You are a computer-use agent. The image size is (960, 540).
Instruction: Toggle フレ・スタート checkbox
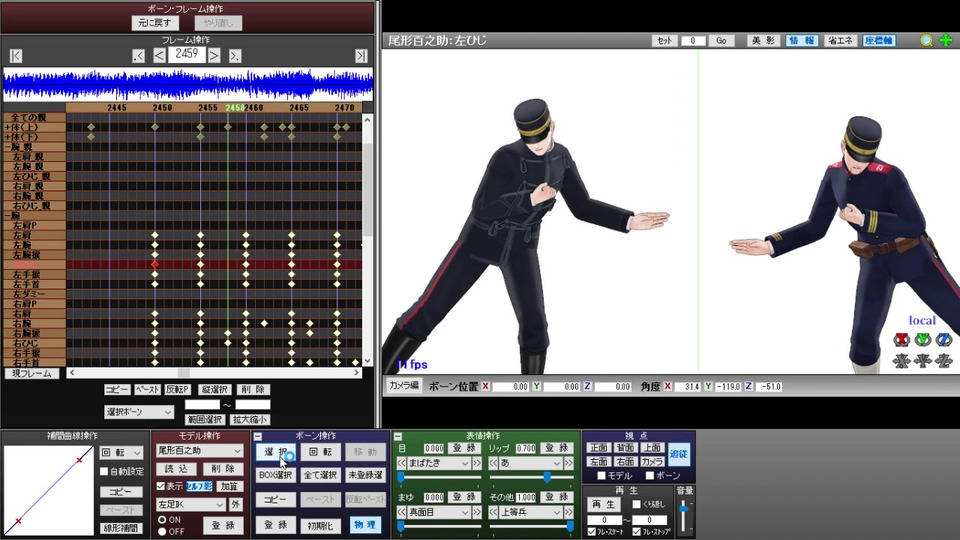(591, 531)
